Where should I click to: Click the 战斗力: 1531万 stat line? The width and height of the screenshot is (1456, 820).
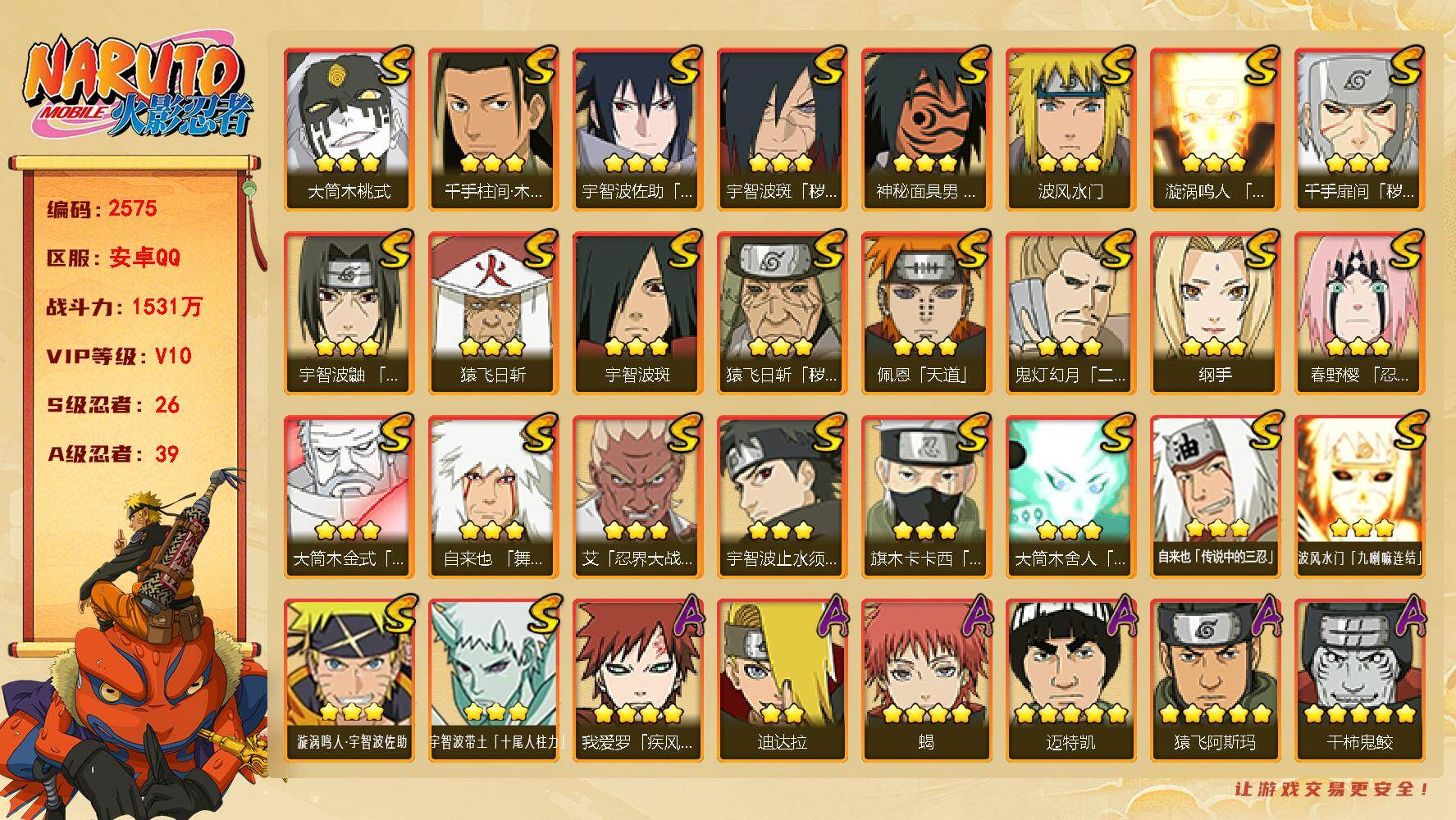(124, 307)
